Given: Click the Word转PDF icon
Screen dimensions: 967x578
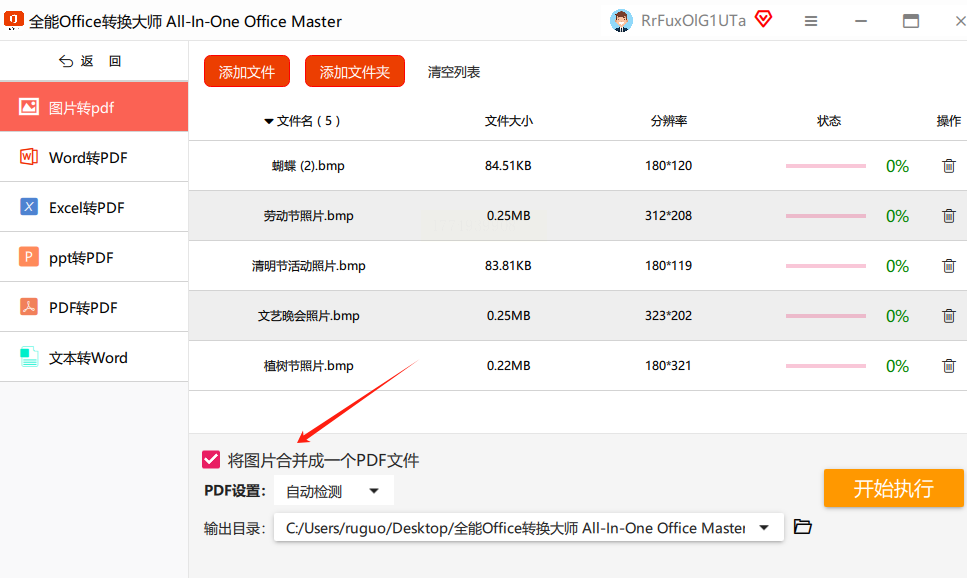Looking at the screenshot, I should pyautogui.click(x=29, y=157).
